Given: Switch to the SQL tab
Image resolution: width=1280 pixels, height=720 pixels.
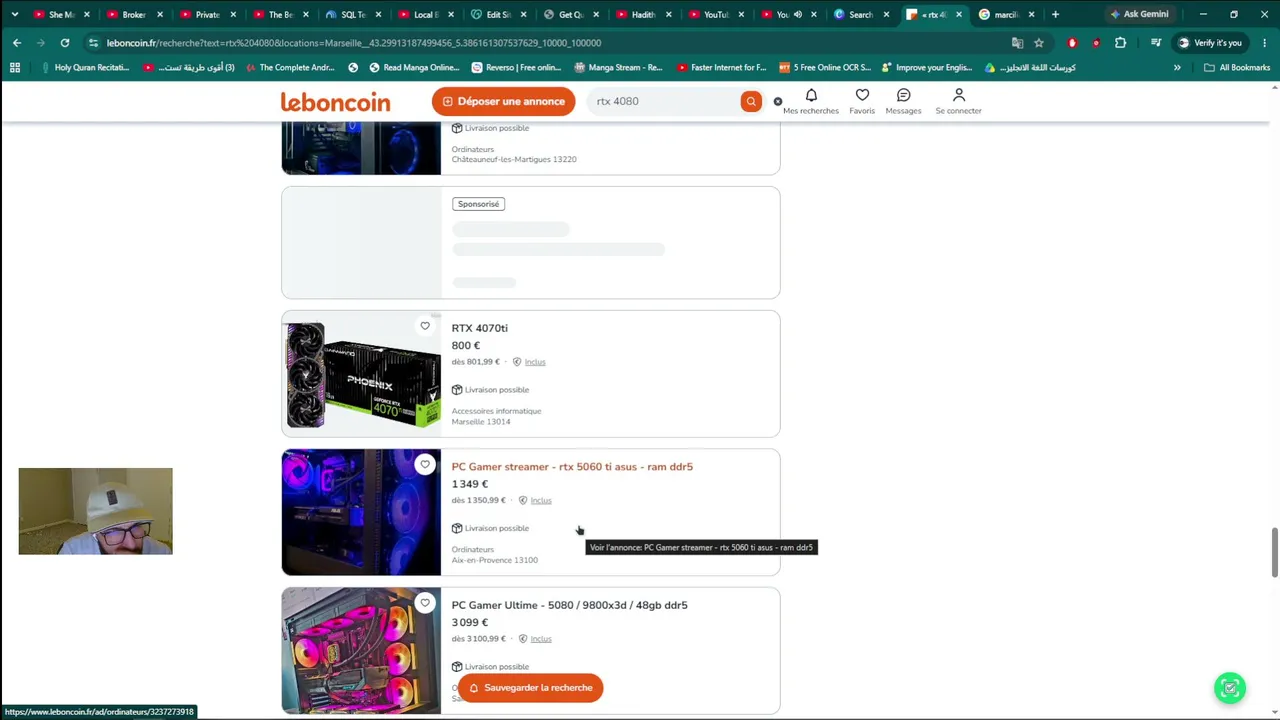Looking at the screenshot, I should coord(353,14).
